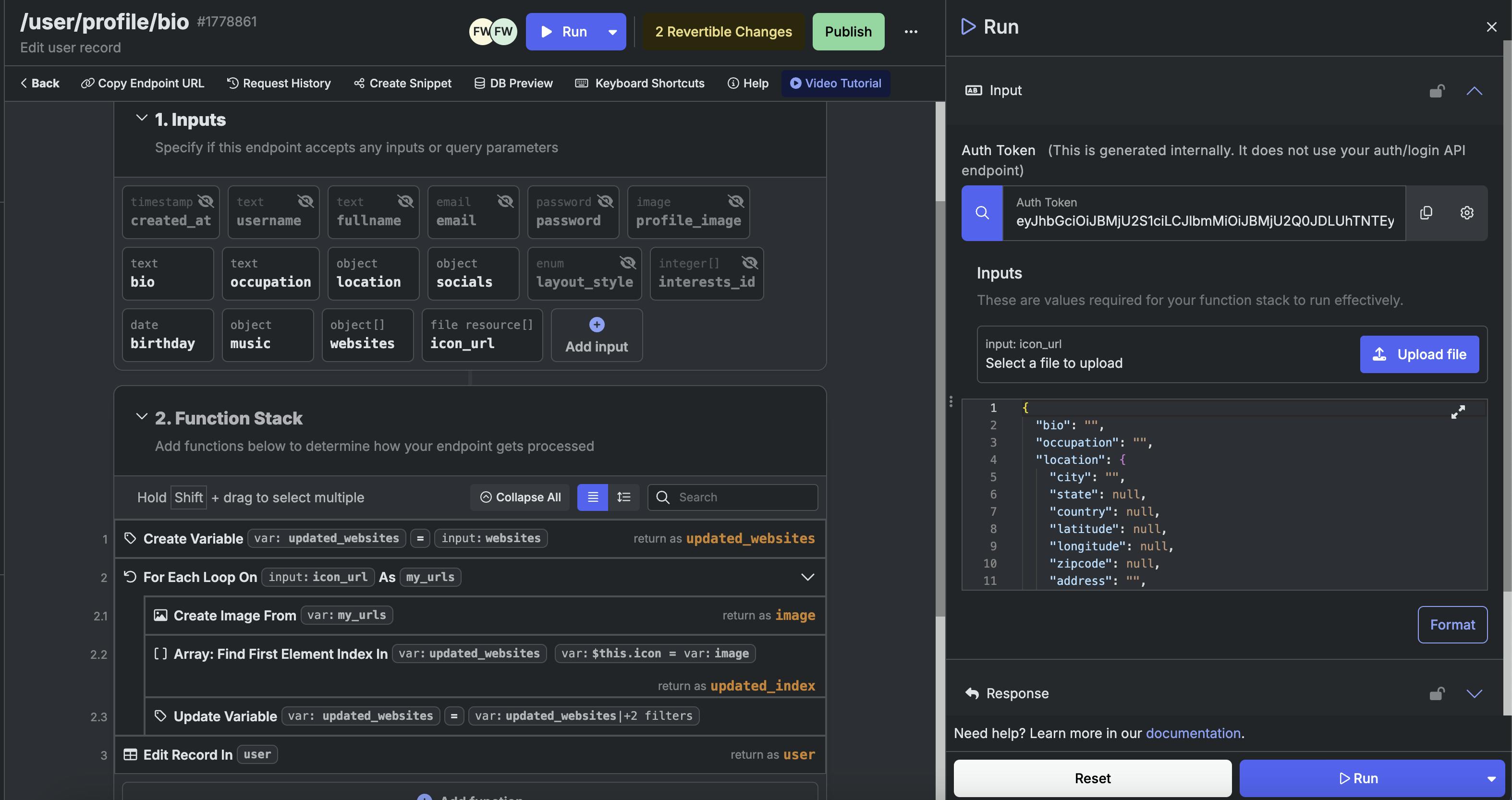Click the plus icon on Add input
This screenshot has height=800, width=1512.
[x=597, y=325]
